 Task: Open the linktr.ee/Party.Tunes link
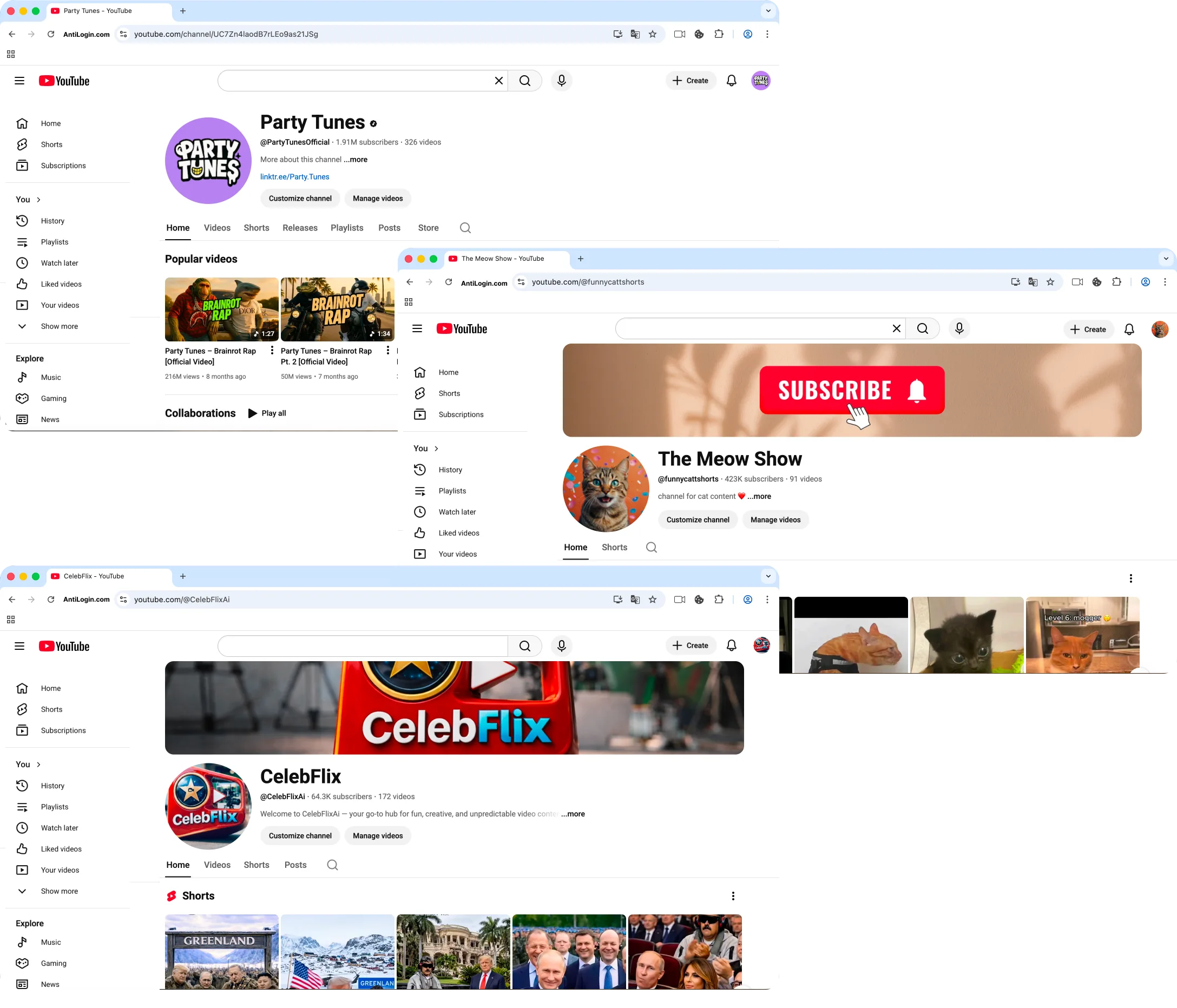[x=295, y=176]
